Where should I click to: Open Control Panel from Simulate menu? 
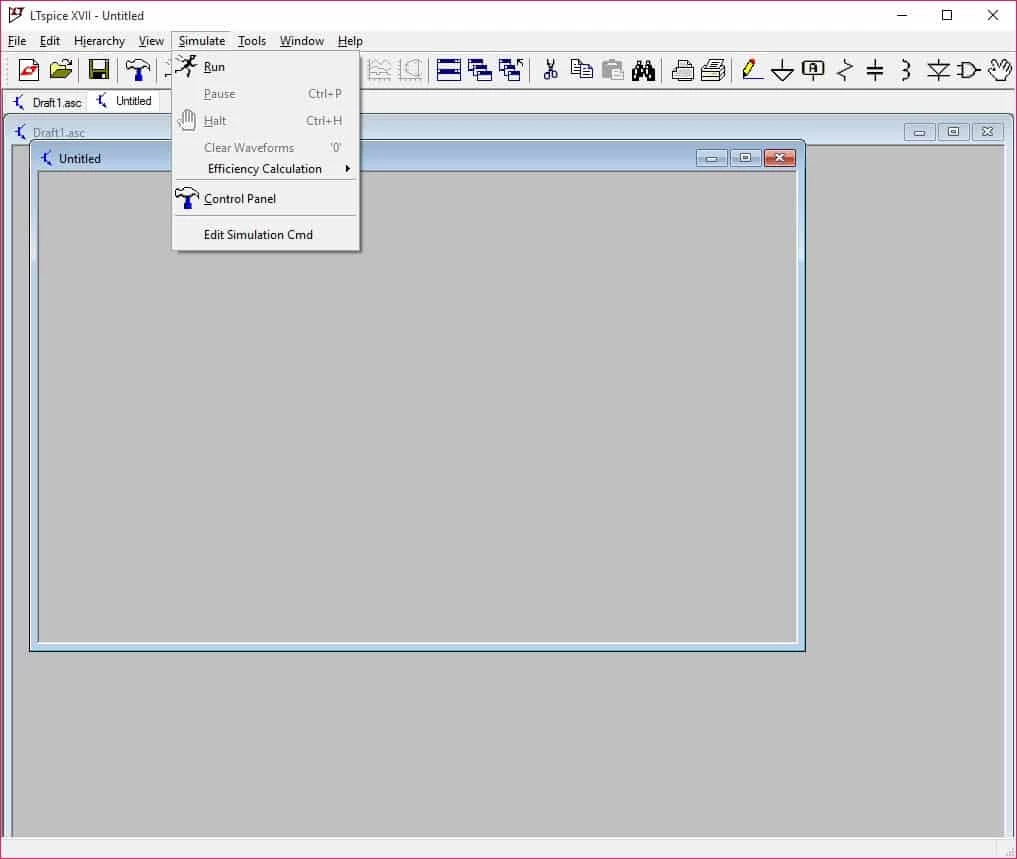240,199
